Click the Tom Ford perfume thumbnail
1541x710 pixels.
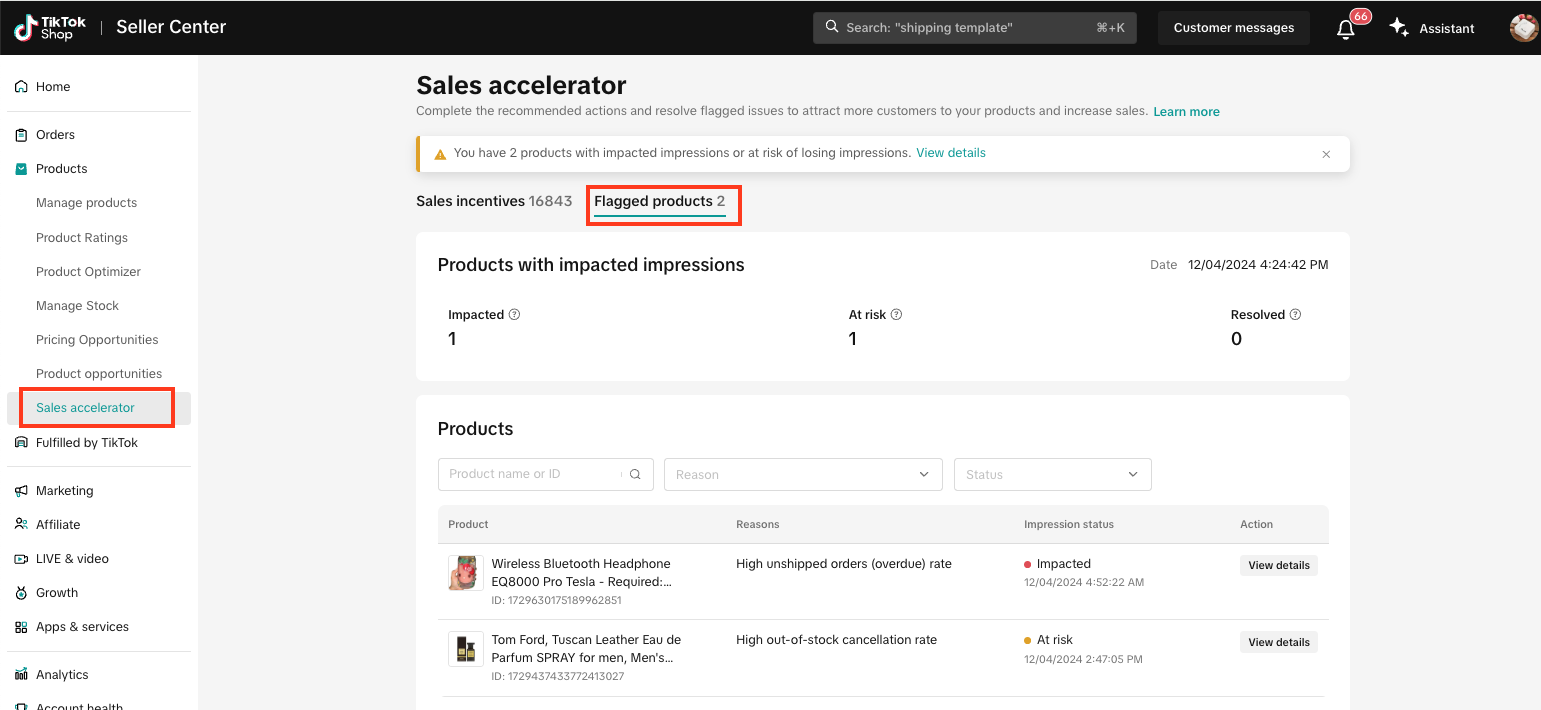pyautogui.click(x=465, y=649)
